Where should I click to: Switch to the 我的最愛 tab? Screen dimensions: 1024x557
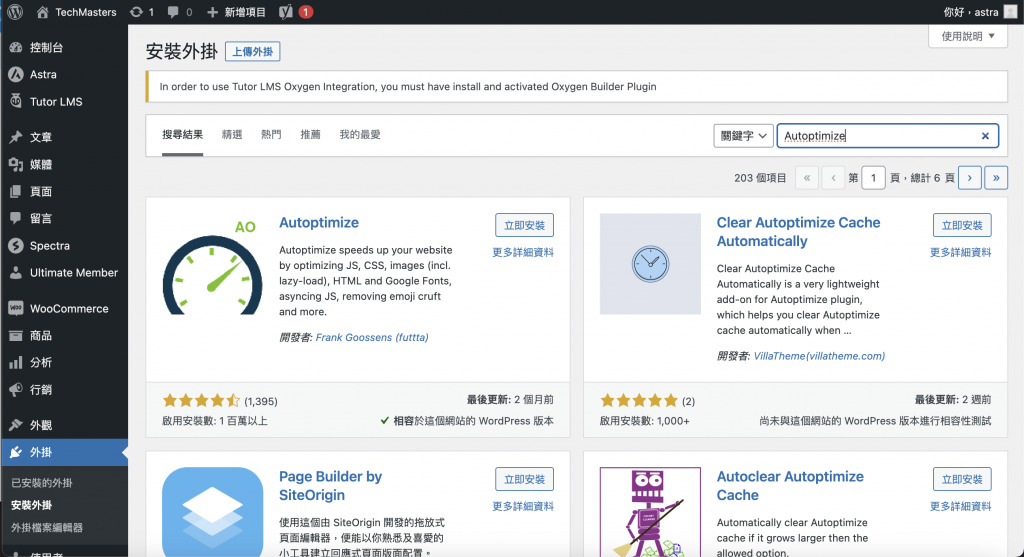360,135
